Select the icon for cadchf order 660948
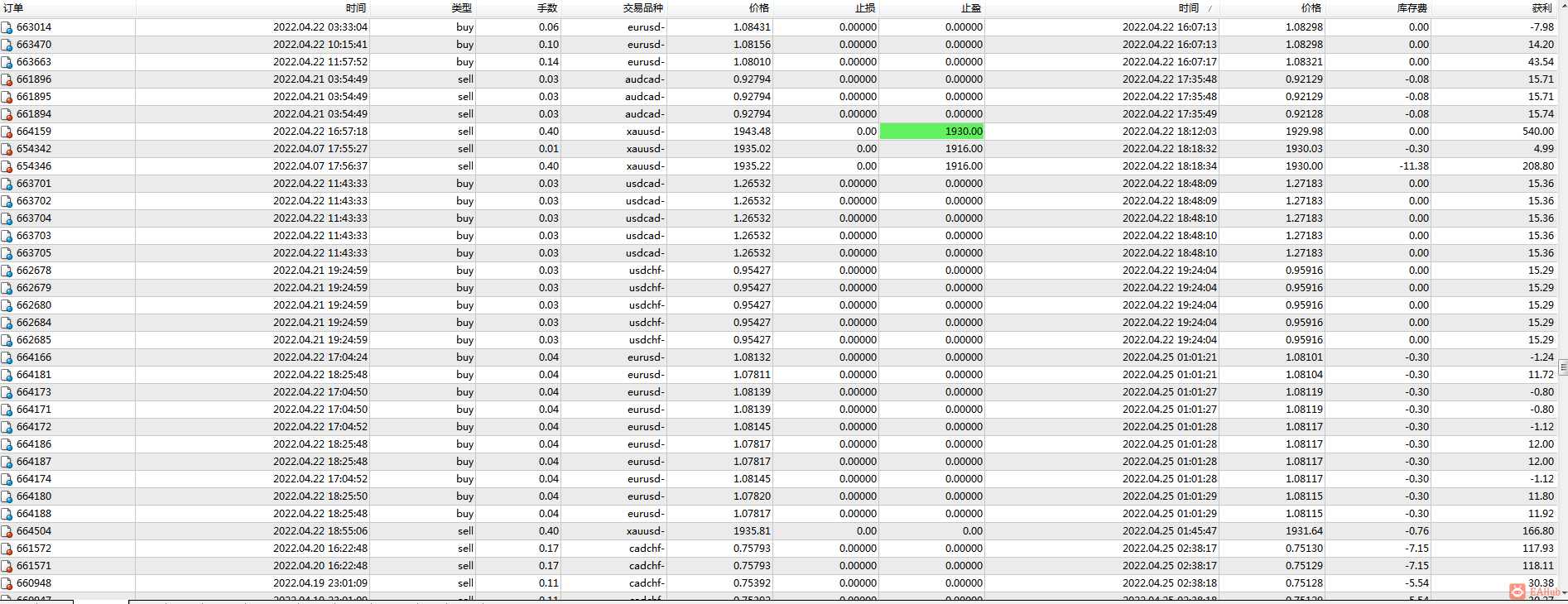 click(x=7, y=583)
